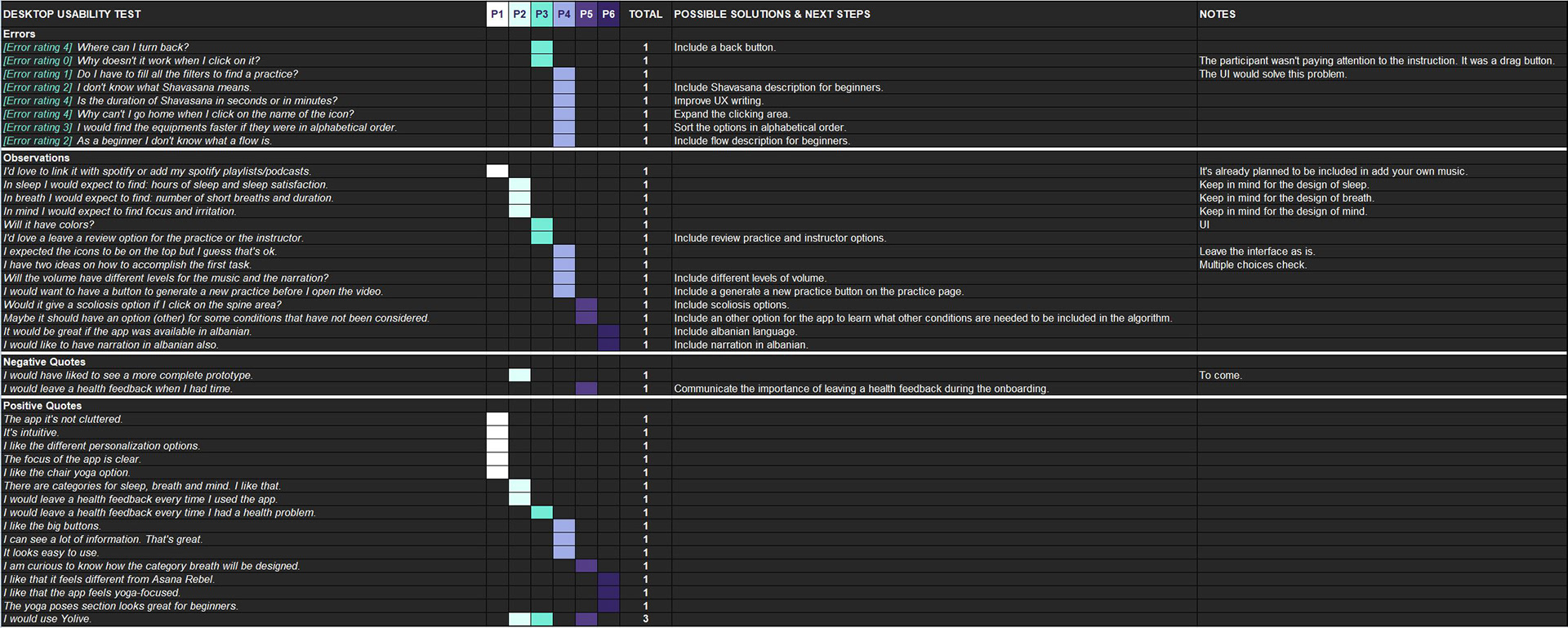Select the "Include a back button." cell
The height and width of the screenshot is (628, 1568).
pyautogui.click(x=724, y=47)
